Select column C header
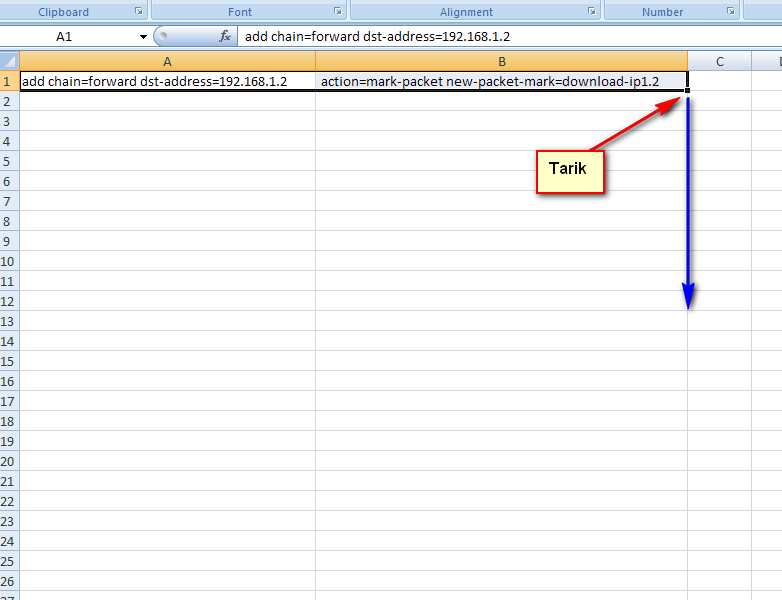Screen dimensions: 782x600 [720, 62]
